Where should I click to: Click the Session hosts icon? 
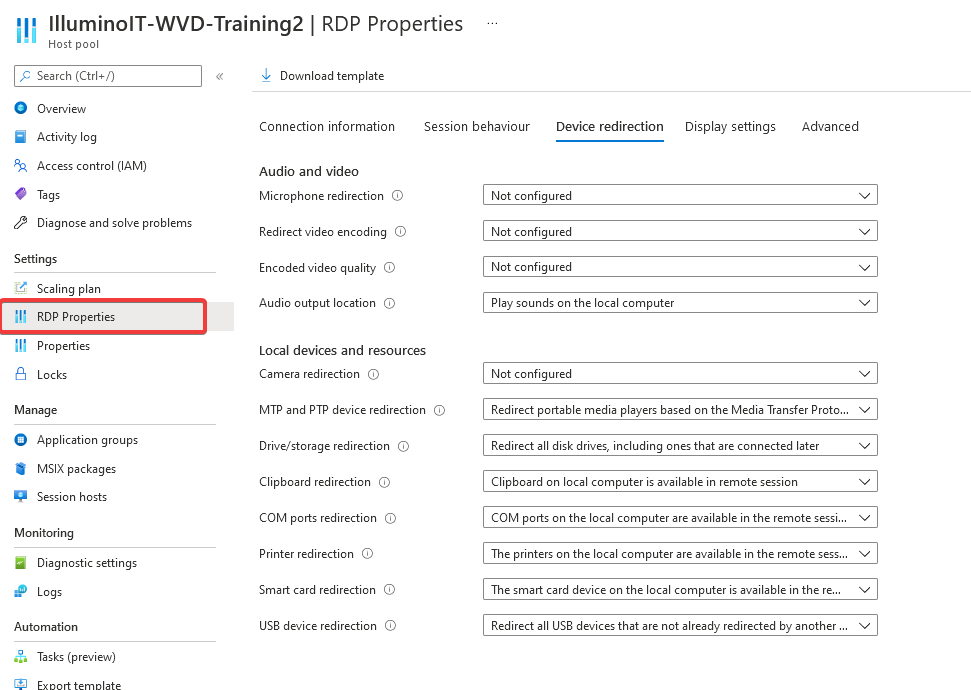(20, 496)
